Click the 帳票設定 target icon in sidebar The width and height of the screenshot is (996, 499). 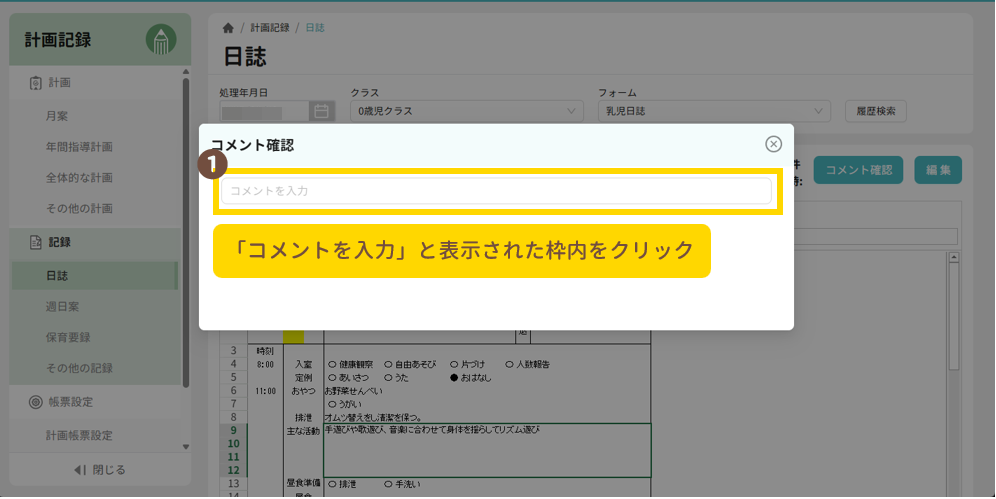(35, 402)
